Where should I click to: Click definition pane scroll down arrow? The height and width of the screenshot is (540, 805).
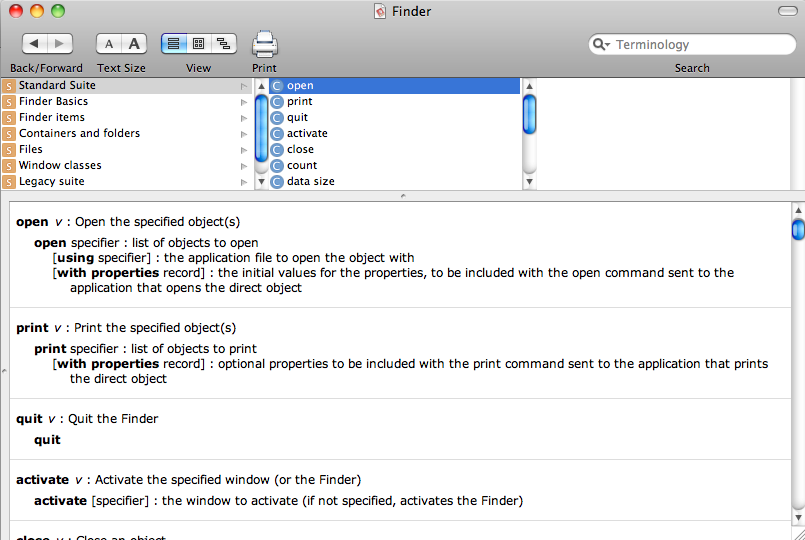click(x=798, y=517)
